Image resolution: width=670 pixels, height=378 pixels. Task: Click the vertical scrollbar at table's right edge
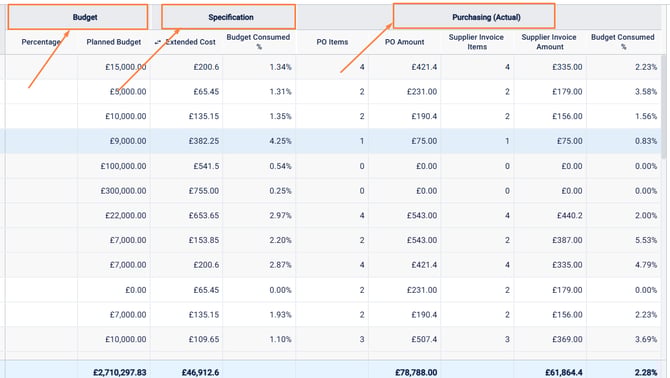pyautogui.click(x=664, y=107)
